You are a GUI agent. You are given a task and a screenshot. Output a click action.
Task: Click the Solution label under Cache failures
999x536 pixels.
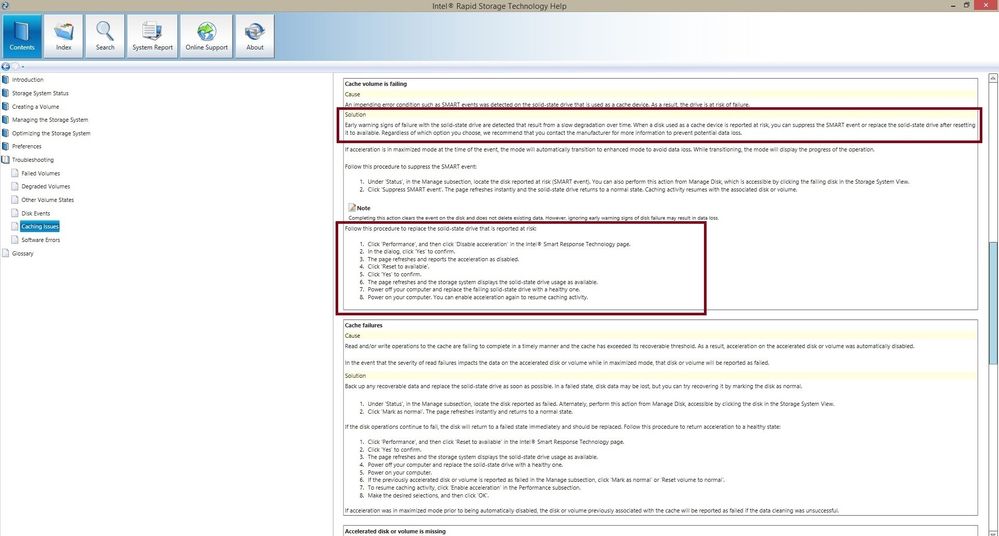[355, 375]
